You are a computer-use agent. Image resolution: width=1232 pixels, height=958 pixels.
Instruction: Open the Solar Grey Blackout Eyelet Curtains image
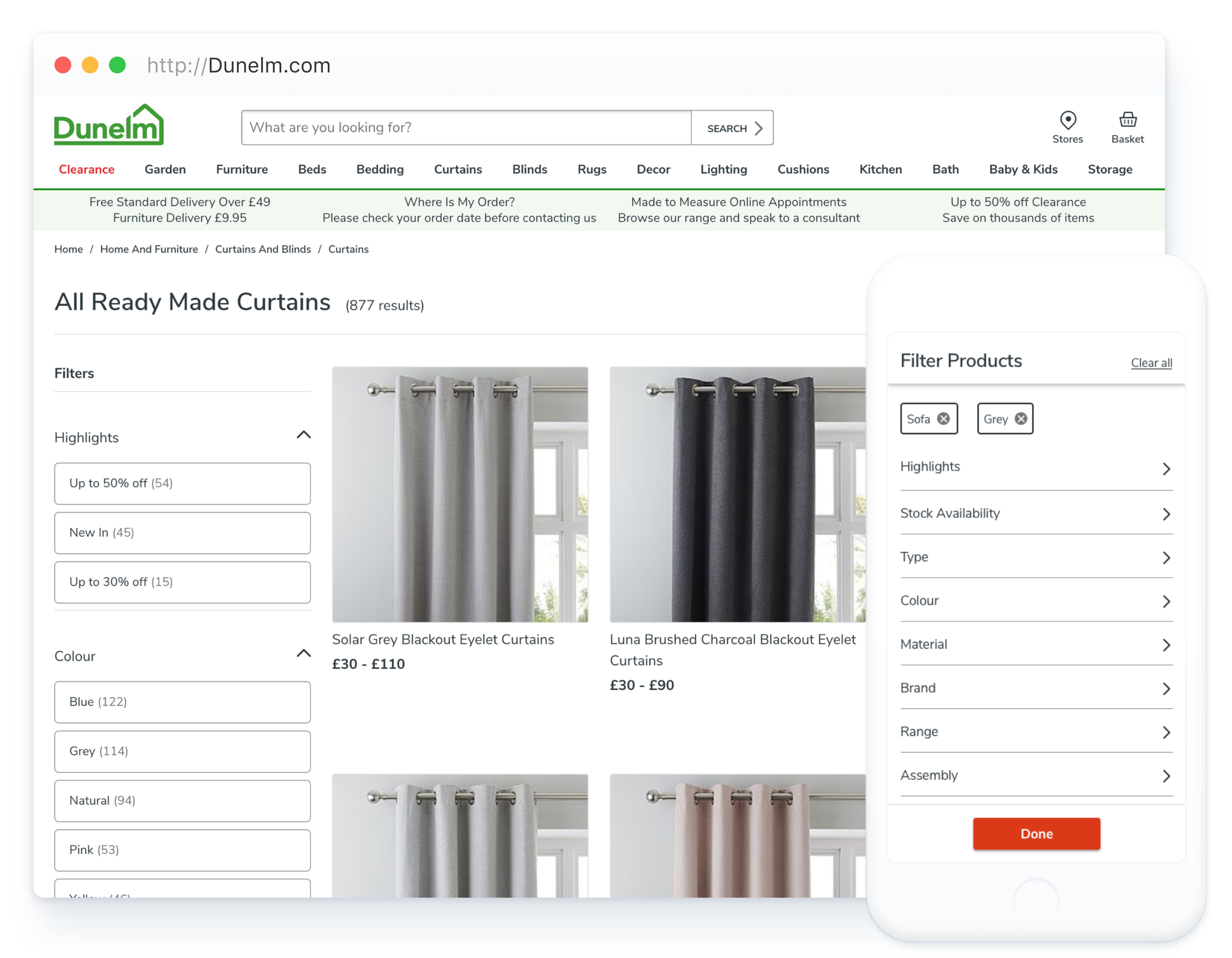(460, 494)
